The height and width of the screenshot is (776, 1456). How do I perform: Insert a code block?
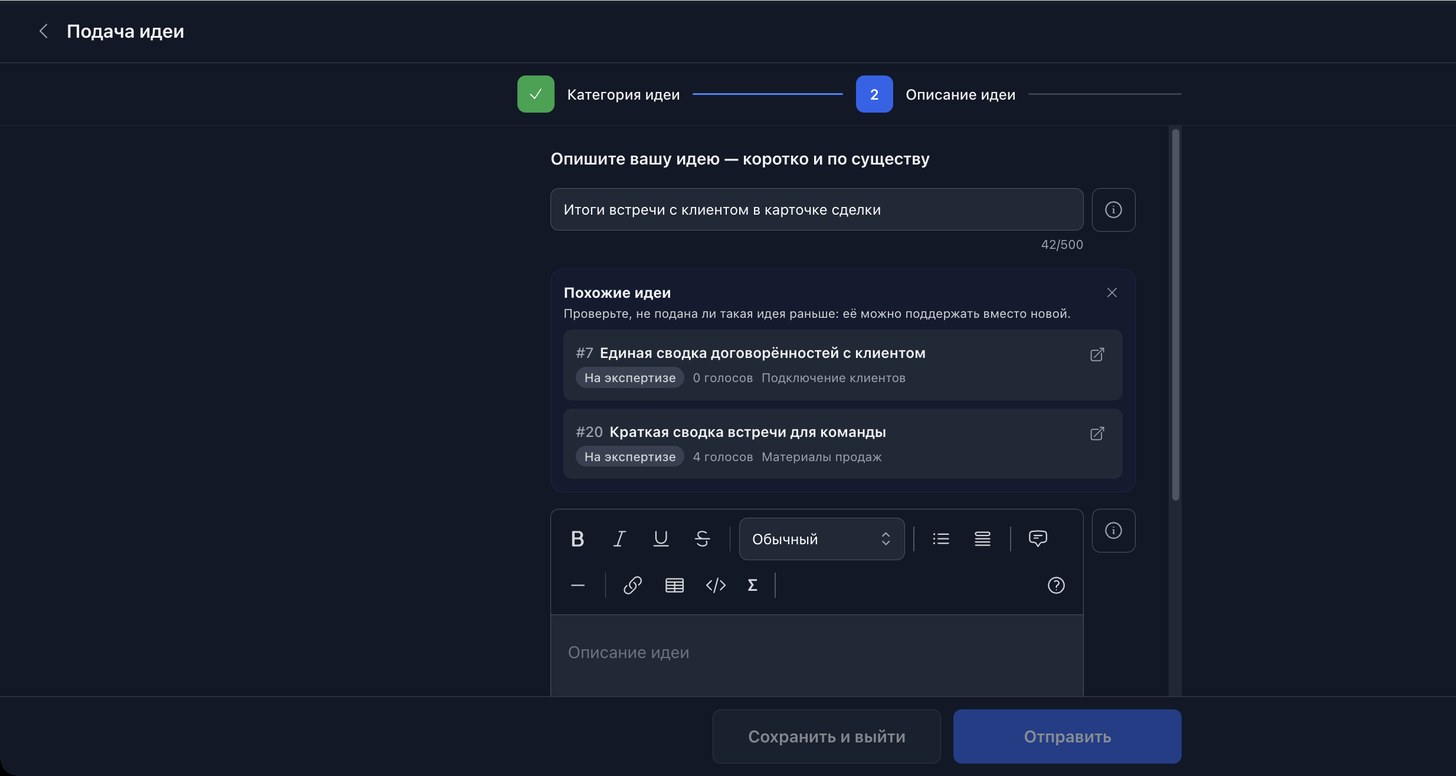click(716, 586)
